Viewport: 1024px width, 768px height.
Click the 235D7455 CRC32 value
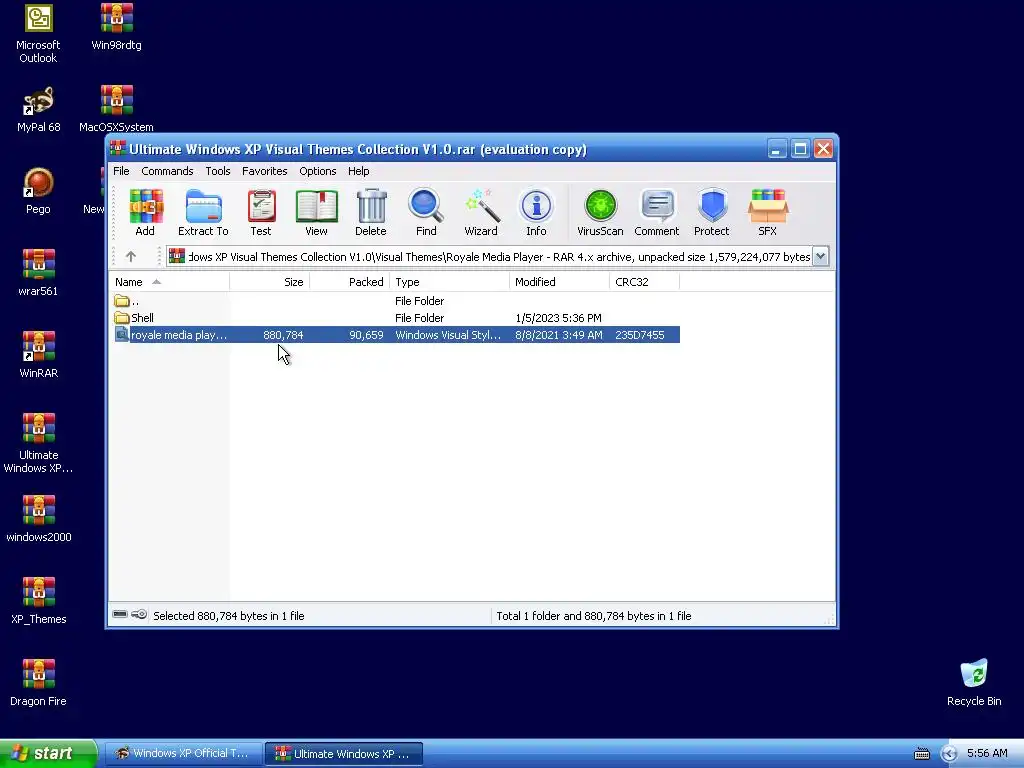639,335
